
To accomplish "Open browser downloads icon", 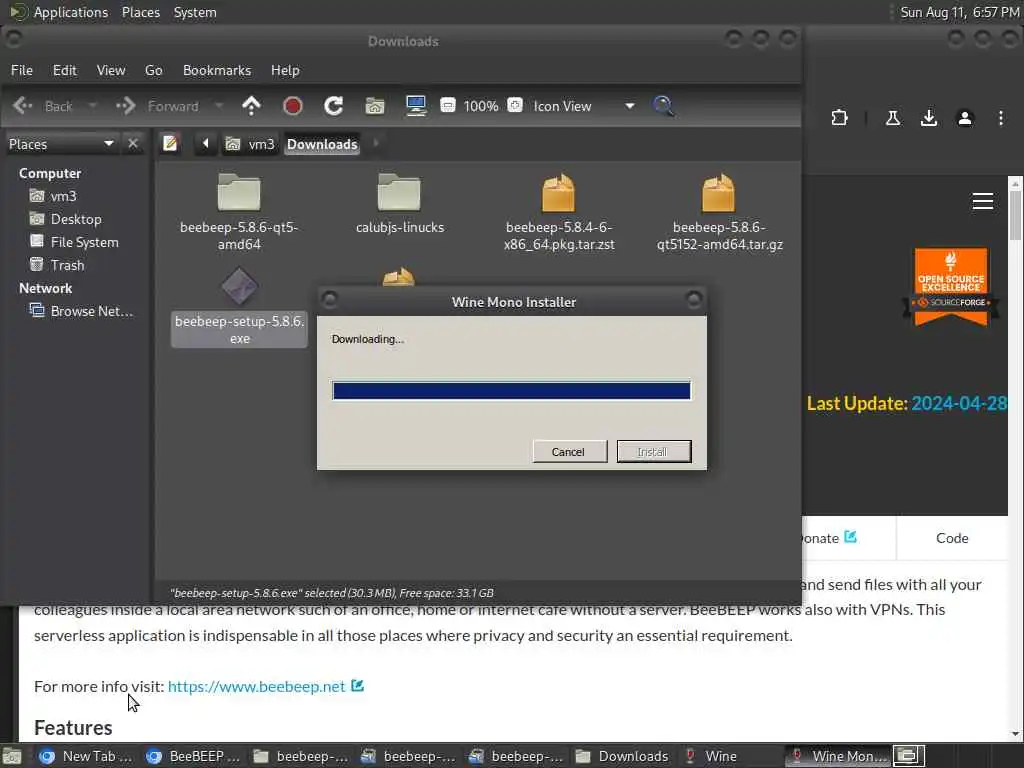I will [x=928, y=118].
